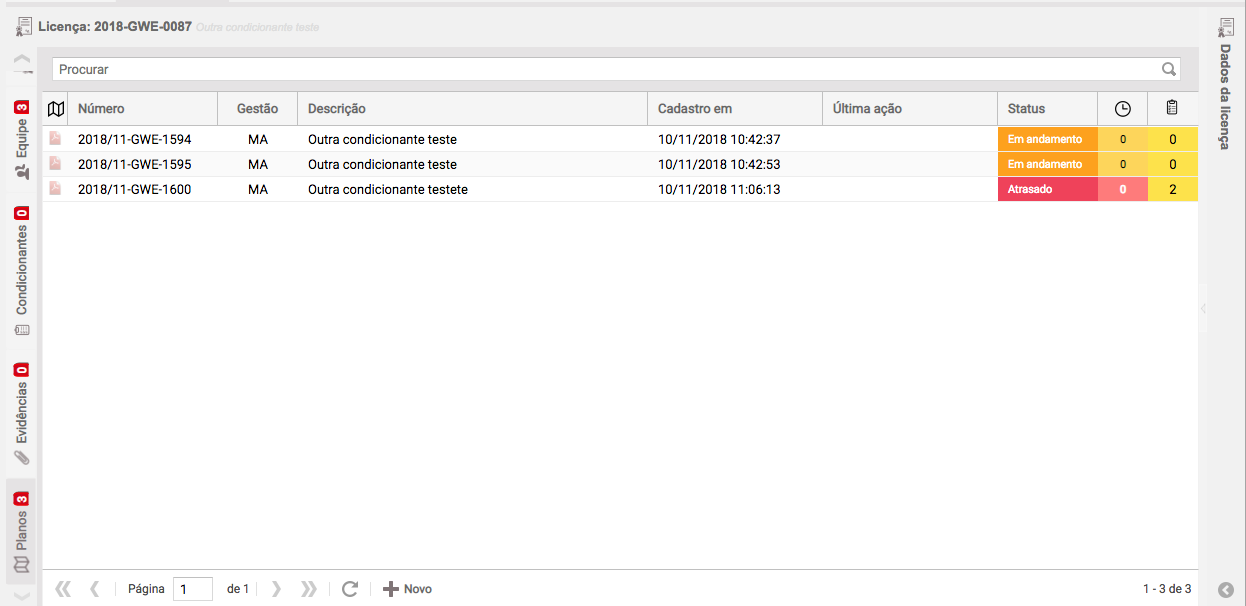Go to previous page arrow
The image size is (1246, 606).
coord(95,589)
